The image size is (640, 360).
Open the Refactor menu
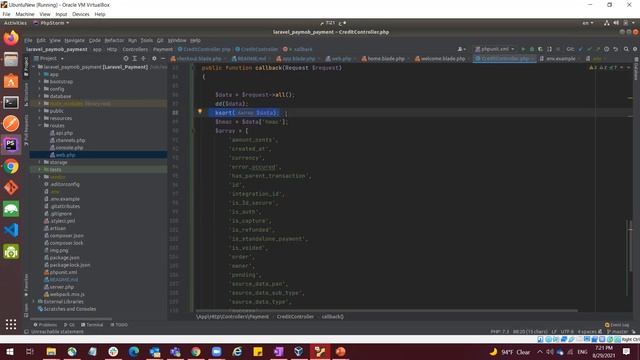pos(114,40)
